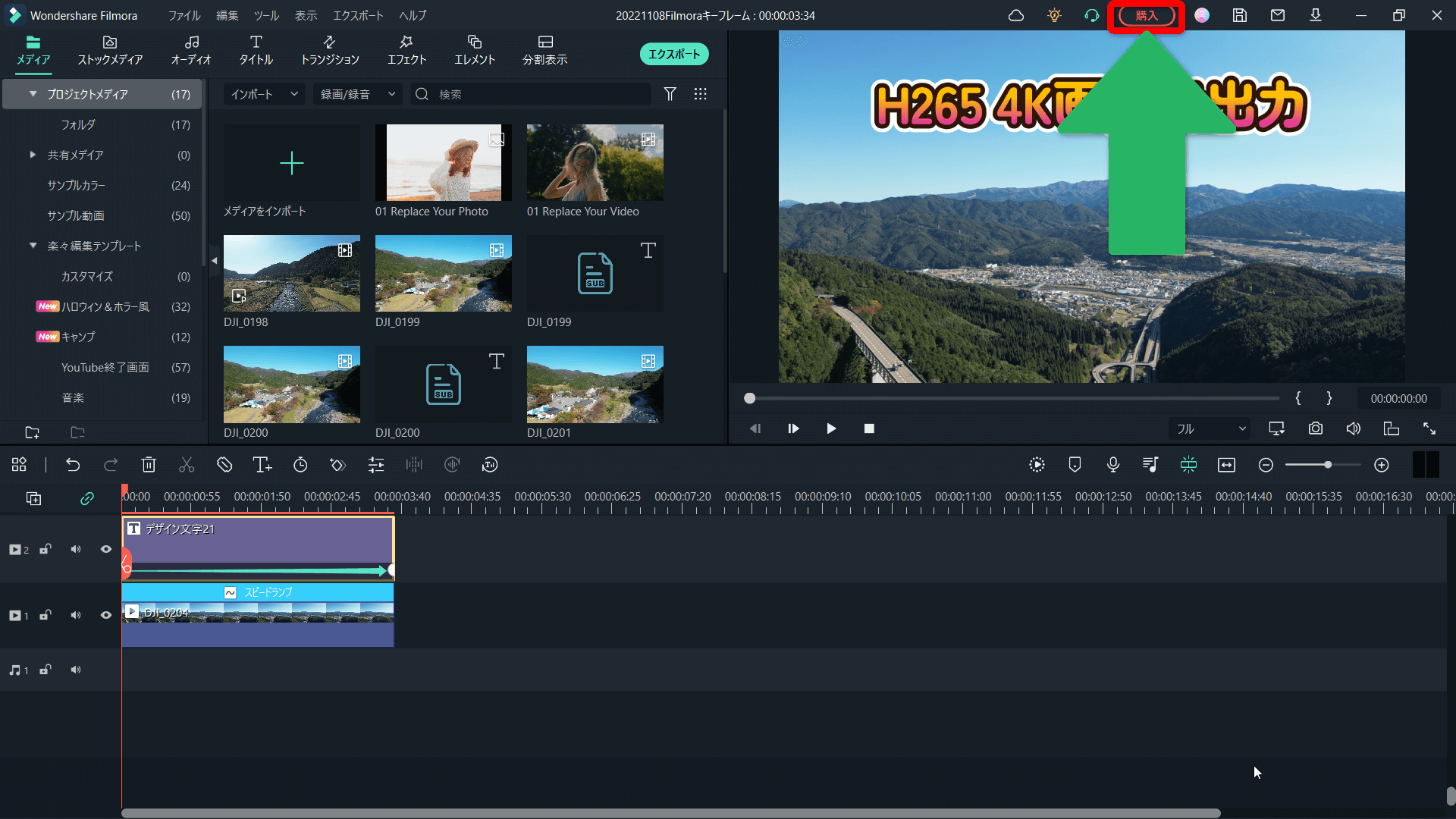Switch to the エフェクト tab
This screenshot has height=819, width=1456.
click(x=407, y=50)
